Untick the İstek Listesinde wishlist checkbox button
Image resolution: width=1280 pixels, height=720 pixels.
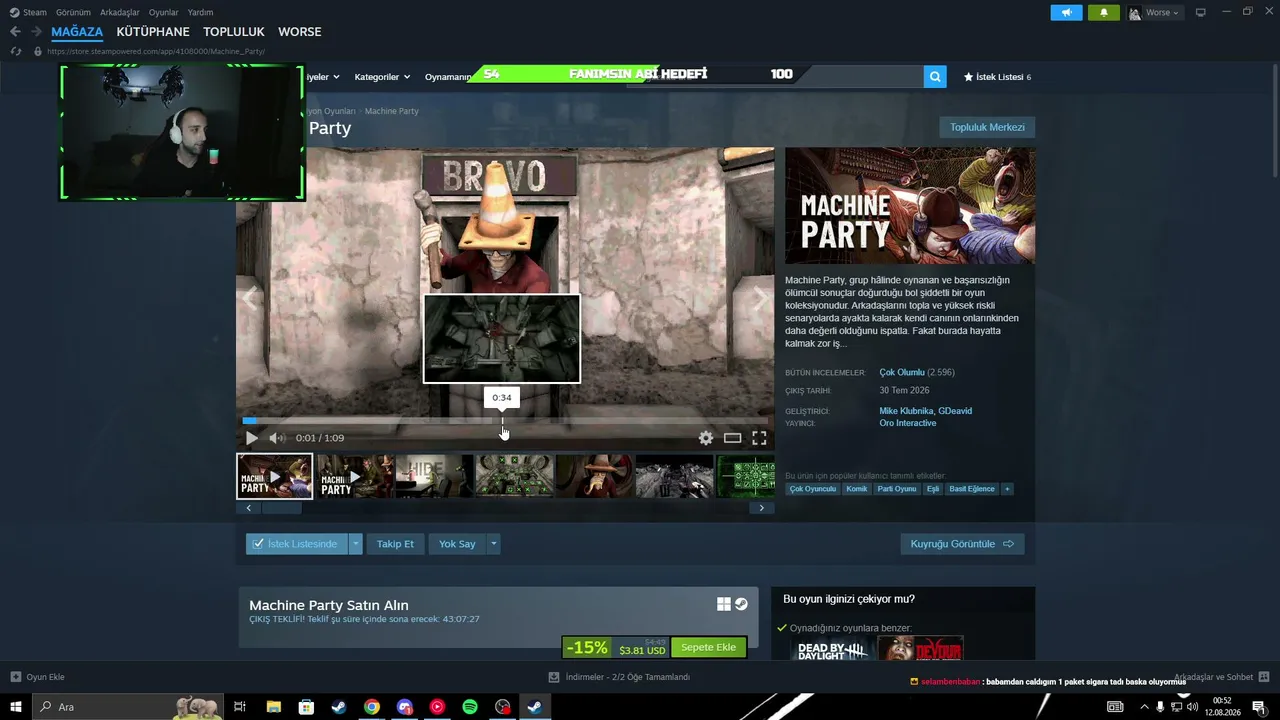(x=297, y=544)
